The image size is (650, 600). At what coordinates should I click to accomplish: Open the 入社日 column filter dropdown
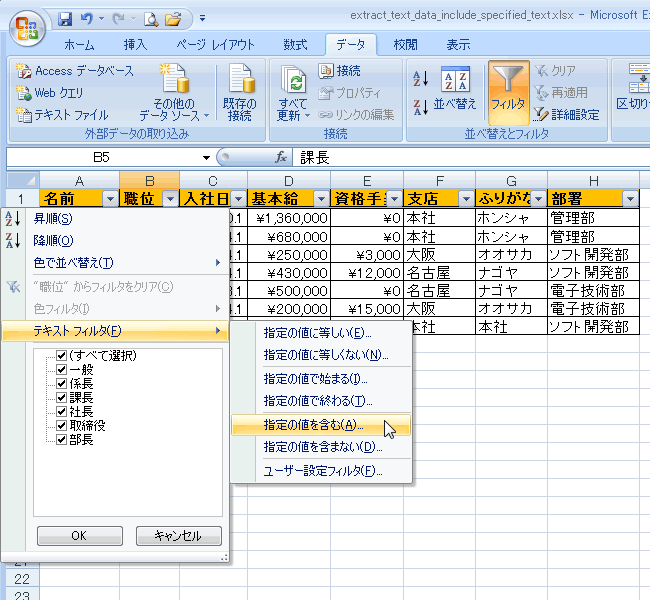click(x=238, y=199)
